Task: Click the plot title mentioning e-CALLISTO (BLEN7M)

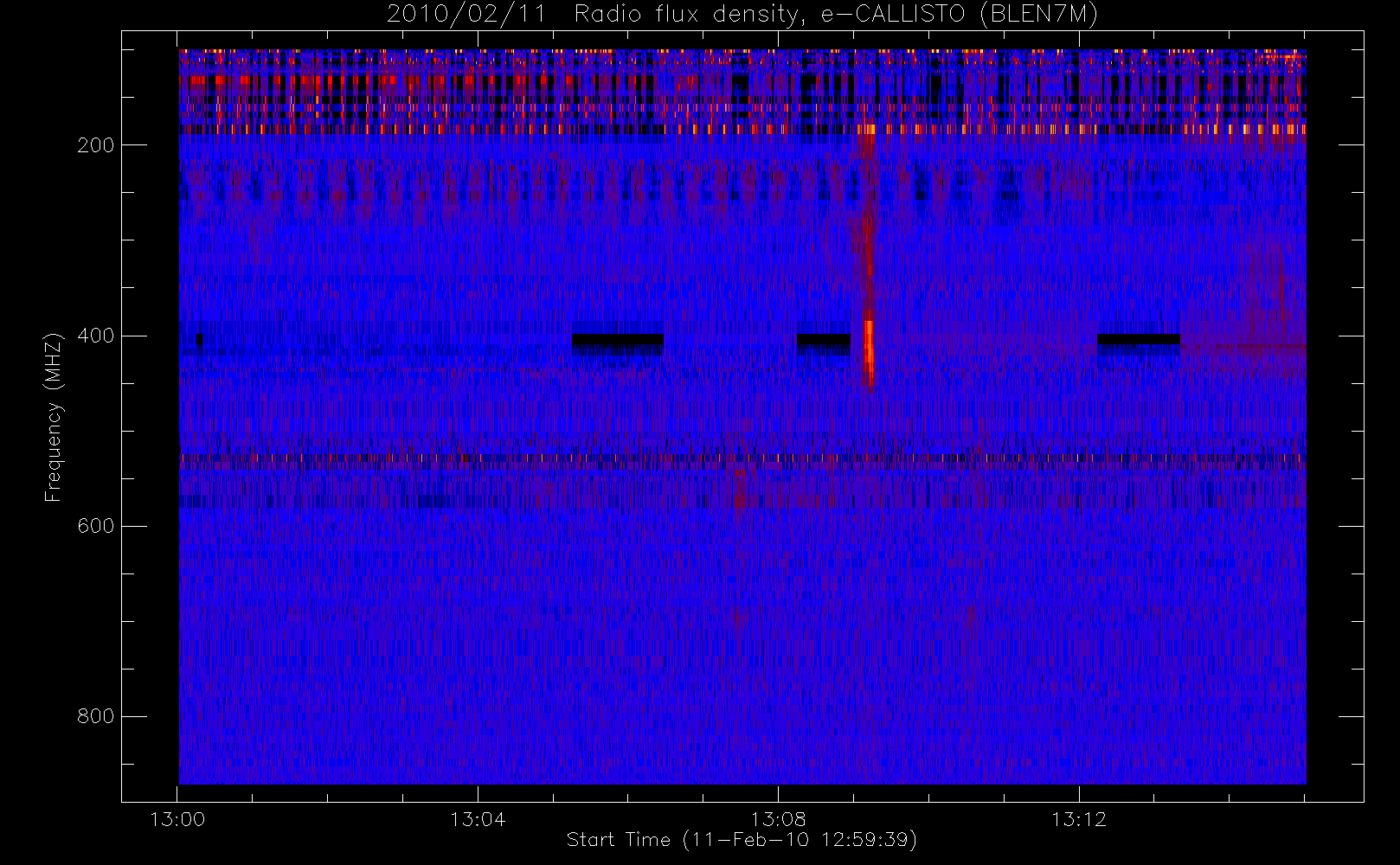Action: [742, 15]
